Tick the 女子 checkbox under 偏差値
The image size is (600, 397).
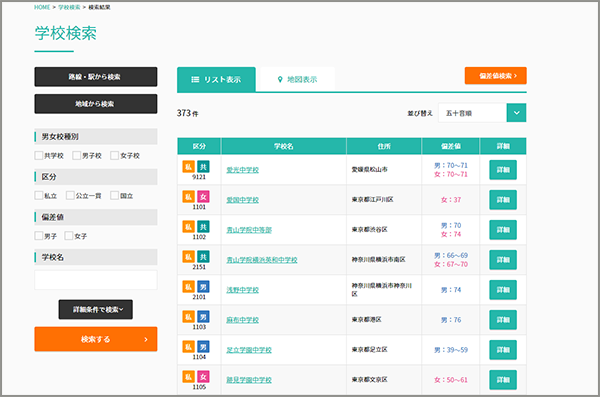tap(68, 236)
